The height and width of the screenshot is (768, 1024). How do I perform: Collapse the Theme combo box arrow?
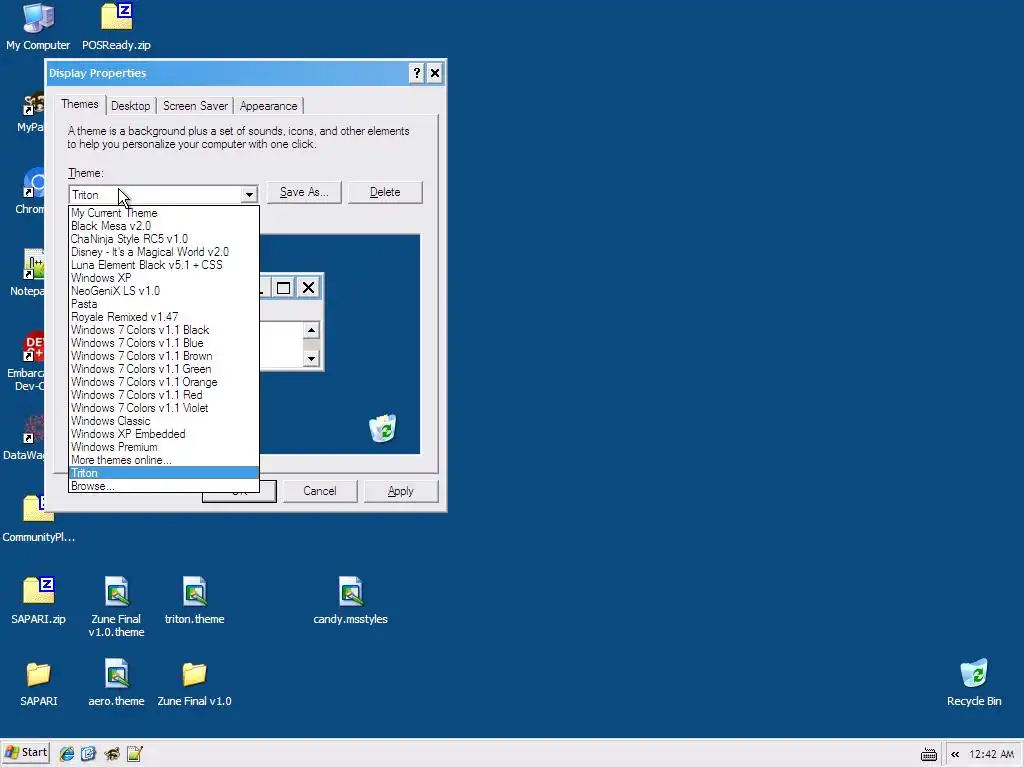point(249,195)
